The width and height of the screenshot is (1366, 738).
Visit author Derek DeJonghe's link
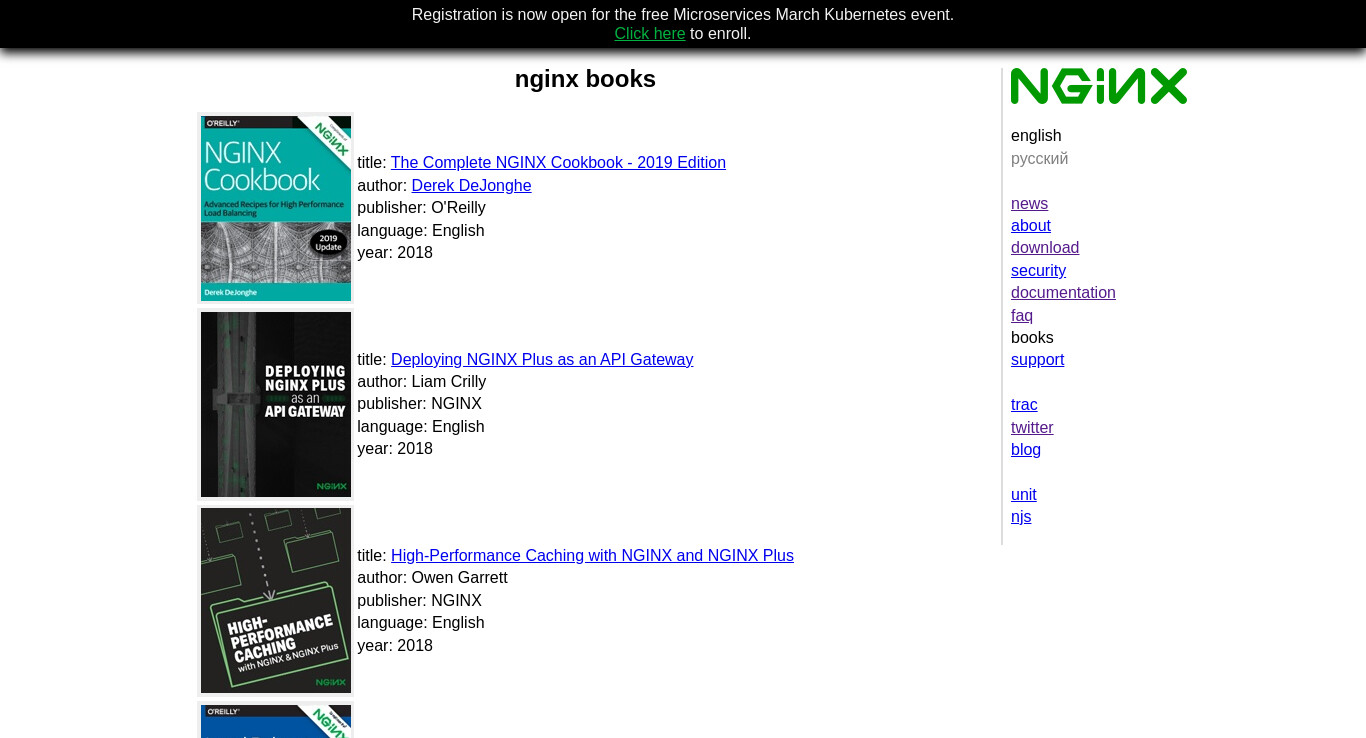click(x=471, y=186)
